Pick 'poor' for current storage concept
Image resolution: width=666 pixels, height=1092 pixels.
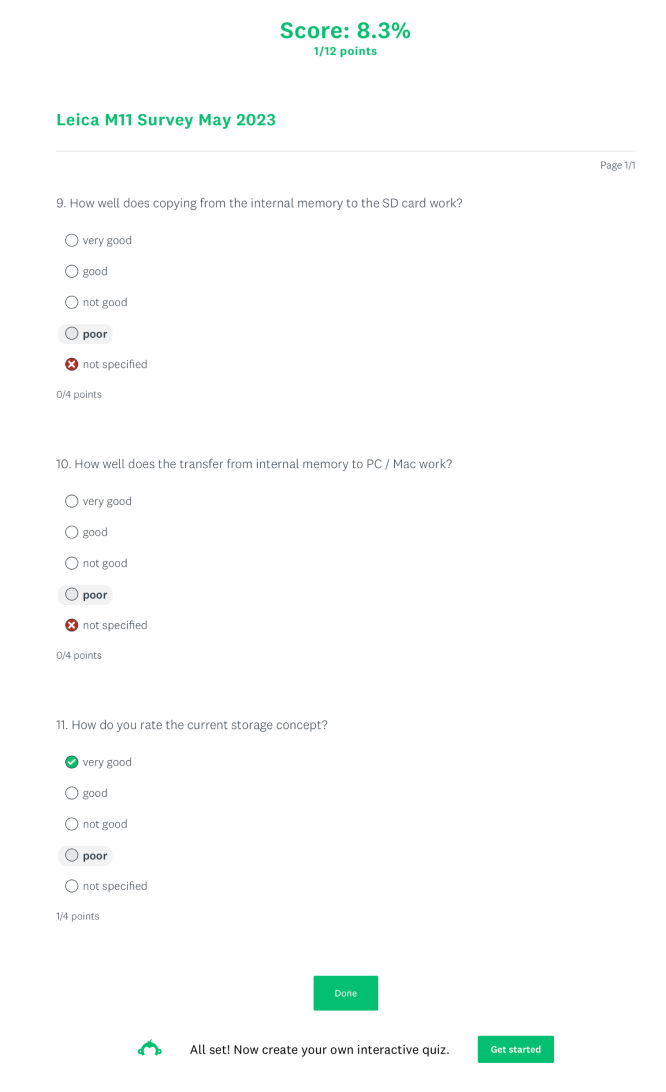pyautogui.click(x=71, y=855)
